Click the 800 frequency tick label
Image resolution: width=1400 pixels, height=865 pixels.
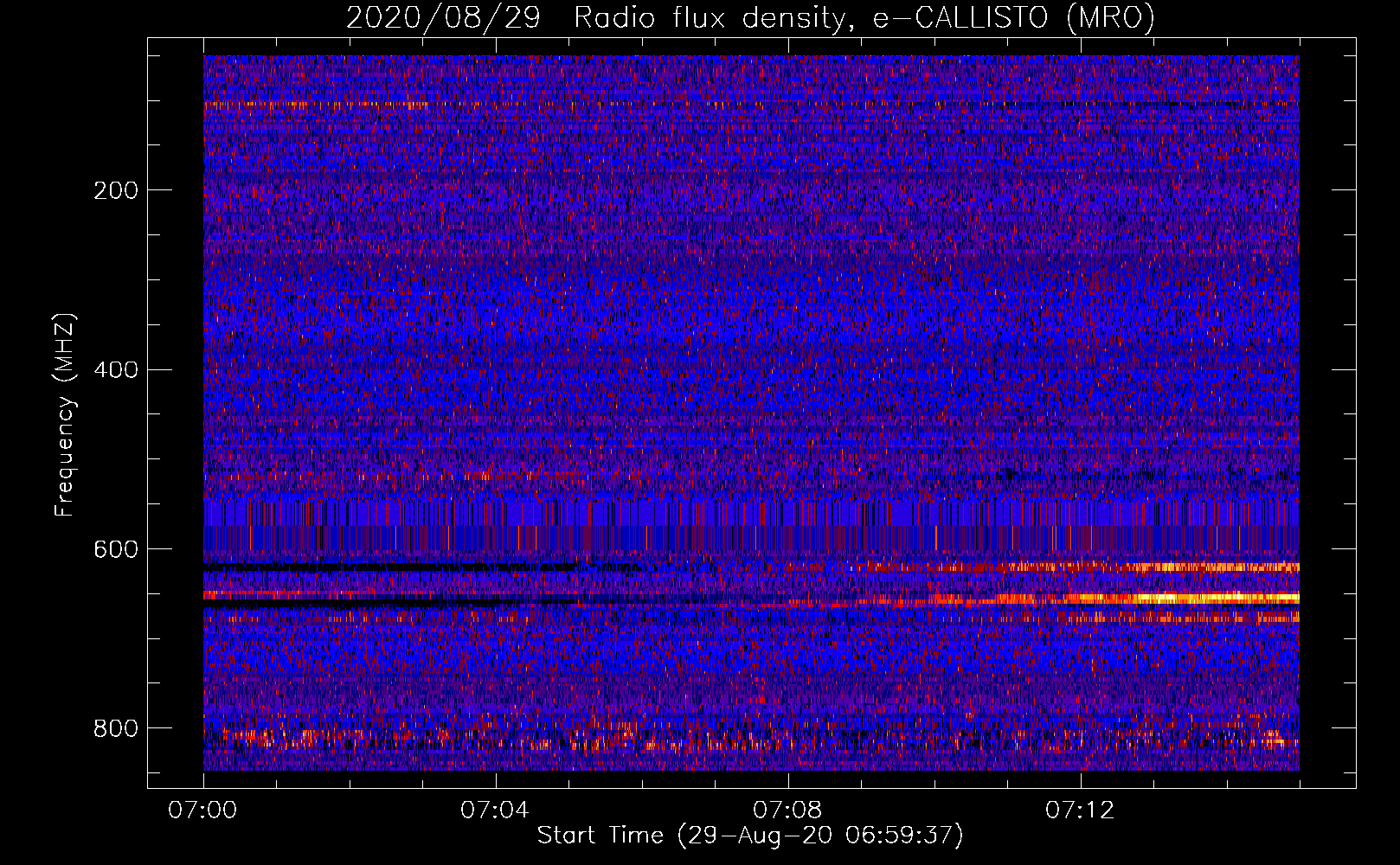[116, 728]
